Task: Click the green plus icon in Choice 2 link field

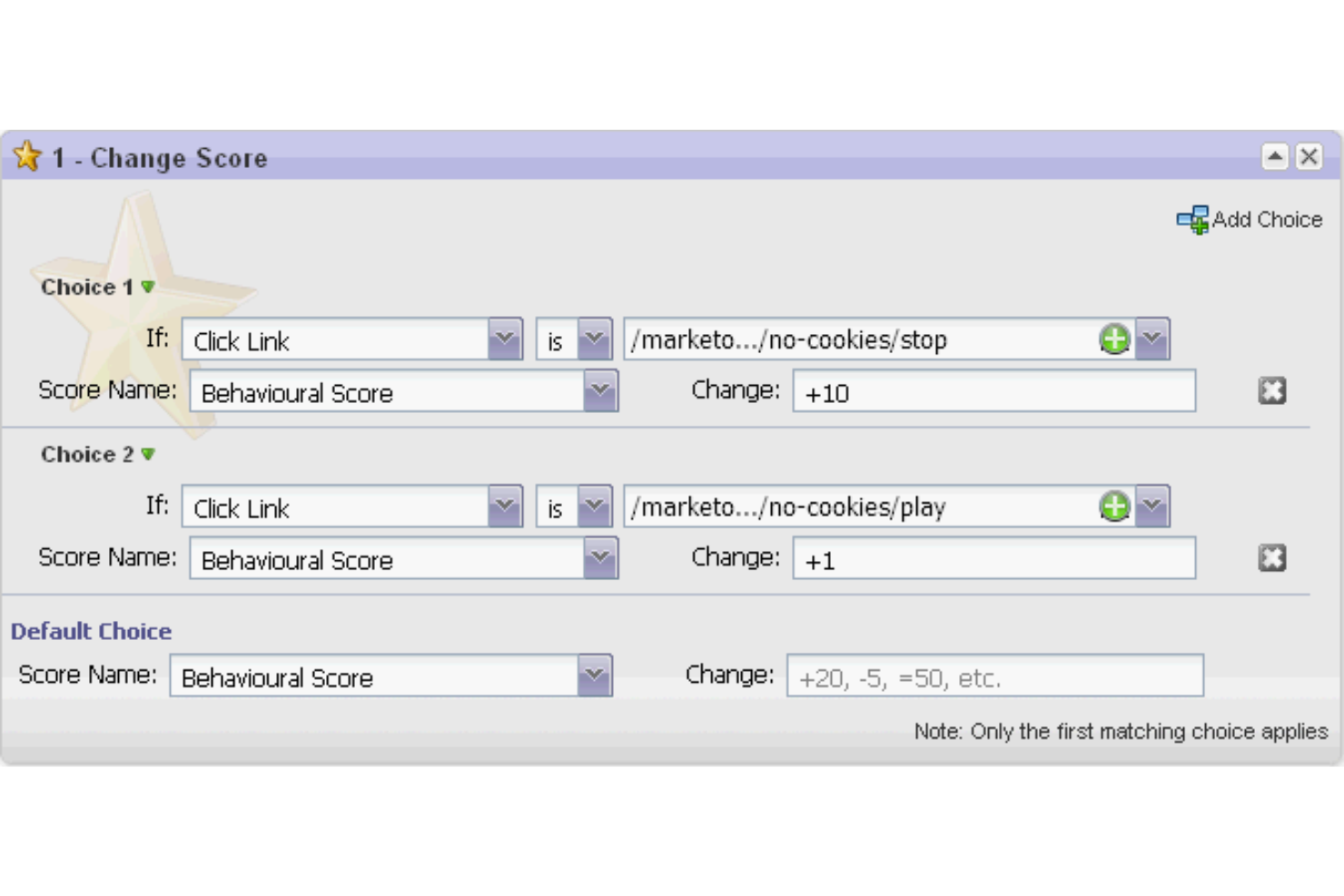Action: [x=1113, y=506]
